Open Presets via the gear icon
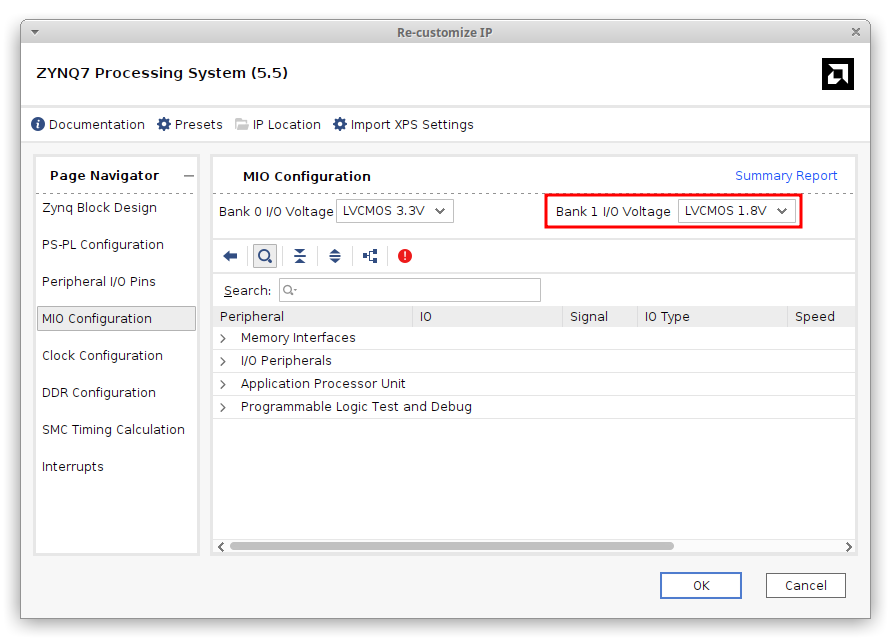The width and height of the screenshot is (893, 639). click(x=164, y=125)
